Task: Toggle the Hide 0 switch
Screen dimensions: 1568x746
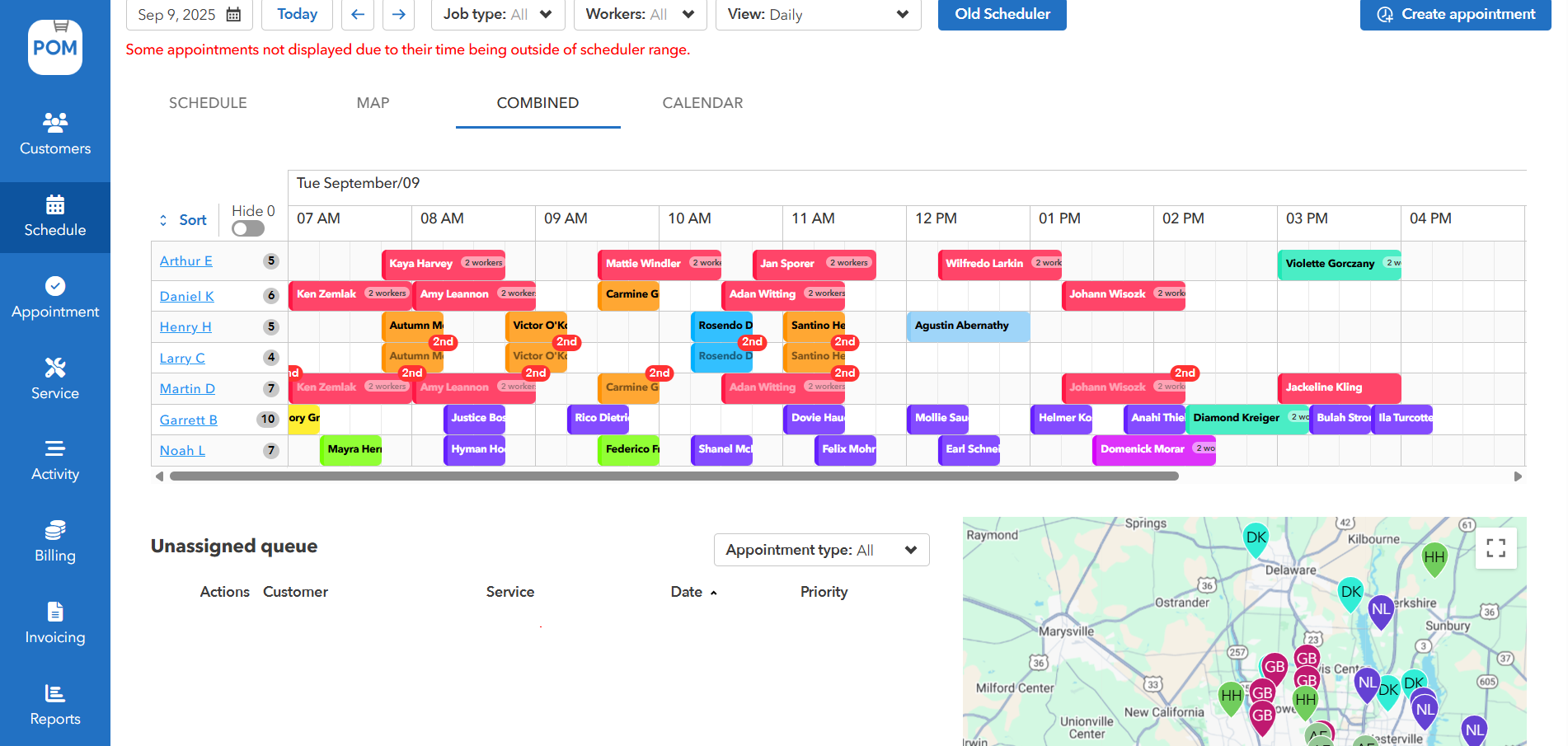Action: (248, 228)
